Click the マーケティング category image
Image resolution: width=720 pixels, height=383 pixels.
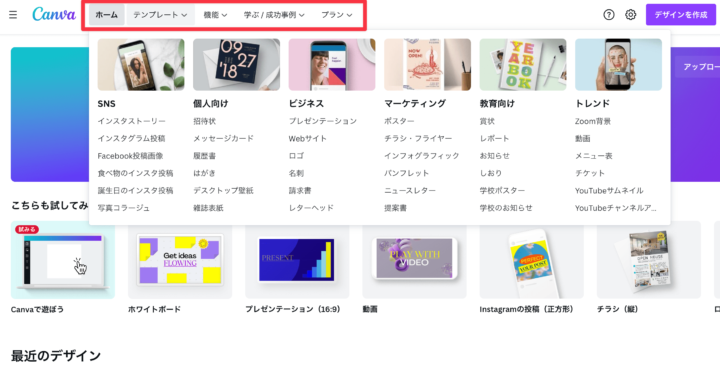tap(428, 64)
